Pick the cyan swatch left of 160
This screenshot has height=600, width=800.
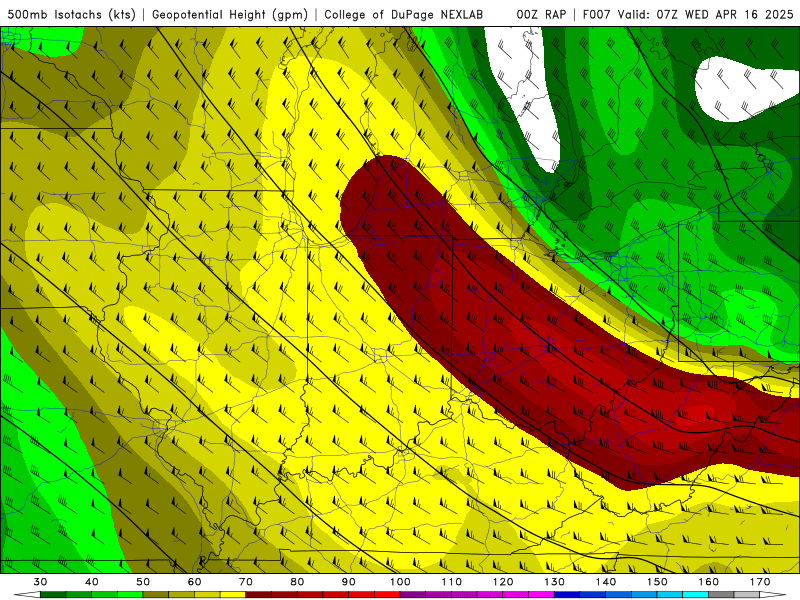(x=696, y=595)
